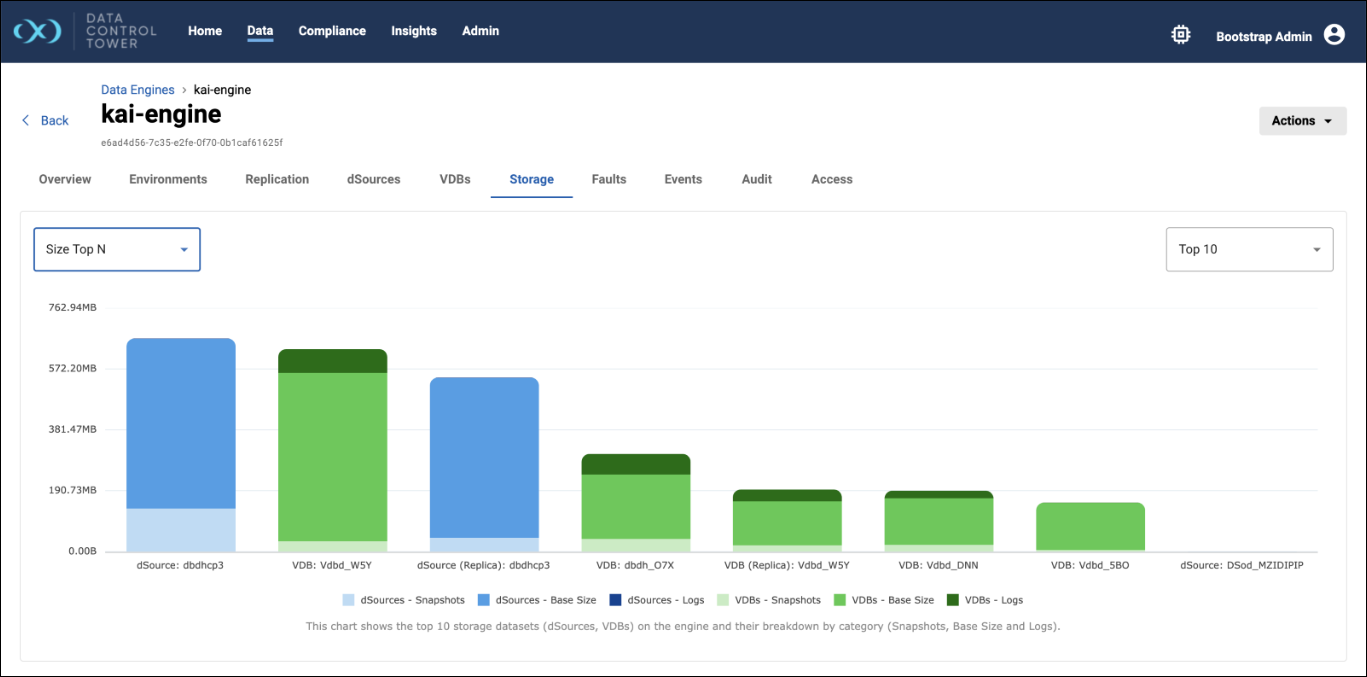Screen dimensions: 1367x677
Task: Open the engine chip icon in header
Action: 1180,35
